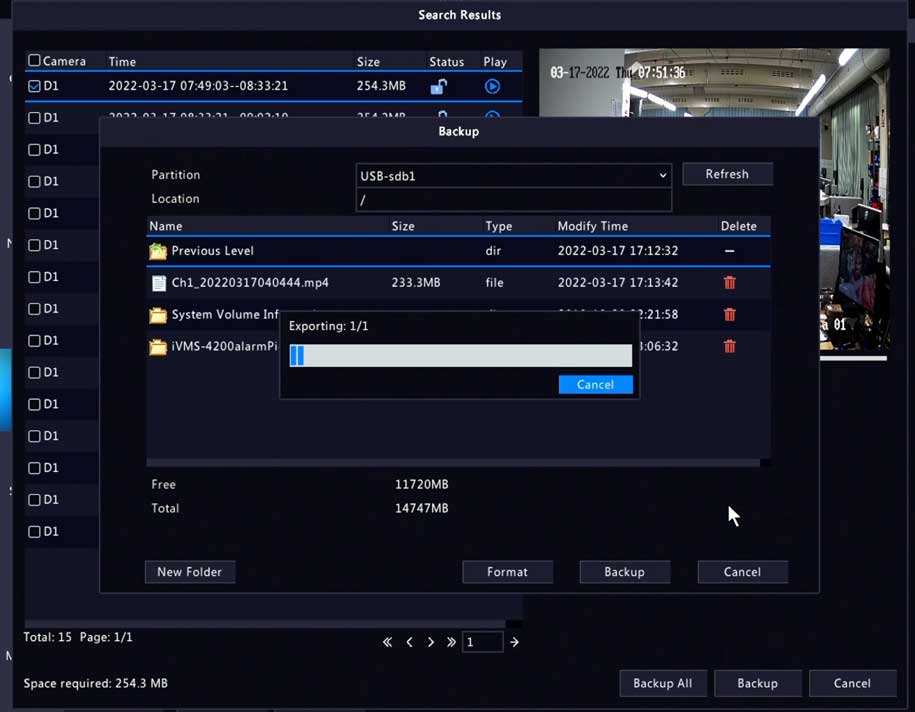
Task: Open the Partition USB-sdb1 dropdown
Action: (513, 176)
